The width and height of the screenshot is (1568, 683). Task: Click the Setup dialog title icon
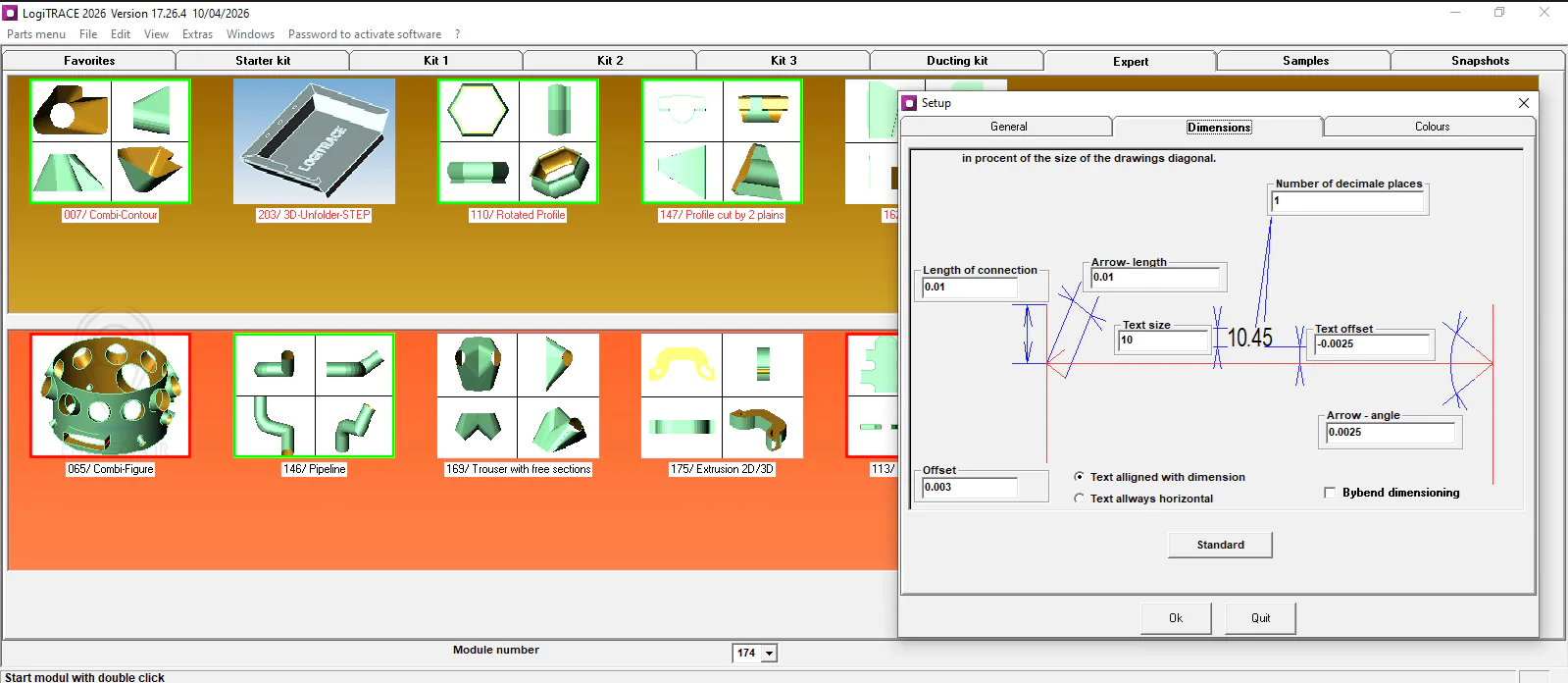[910, 103]
